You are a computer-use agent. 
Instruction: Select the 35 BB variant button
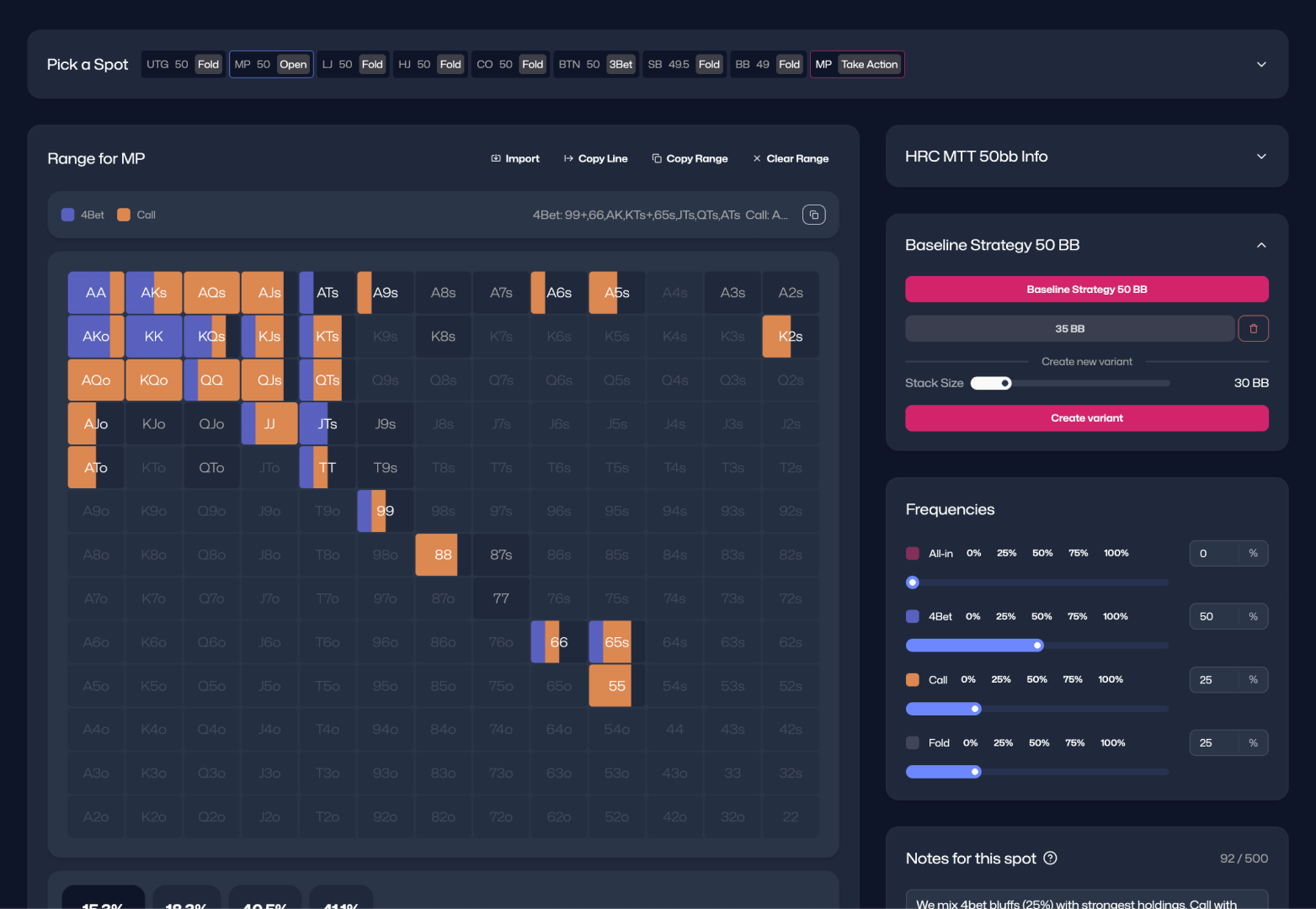1069,329
